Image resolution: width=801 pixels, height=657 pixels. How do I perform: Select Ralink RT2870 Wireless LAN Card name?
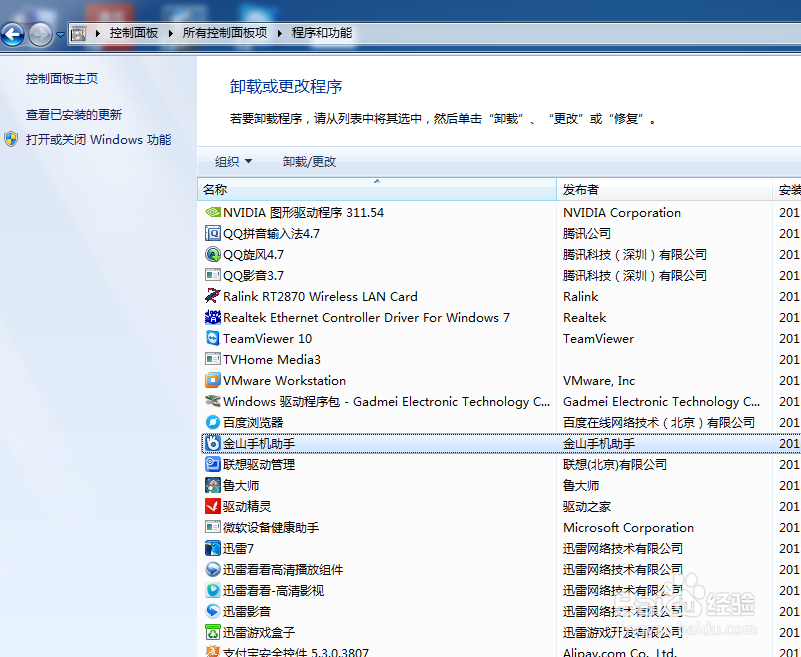point(320,296)
